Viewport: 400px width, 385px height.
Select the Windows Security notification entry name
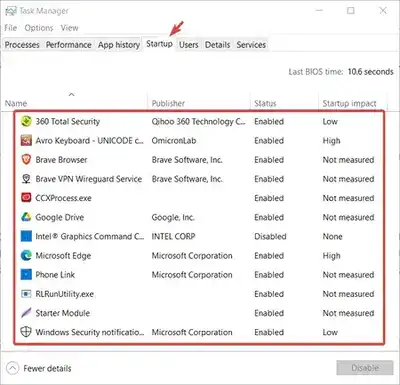tap(90, 332)
